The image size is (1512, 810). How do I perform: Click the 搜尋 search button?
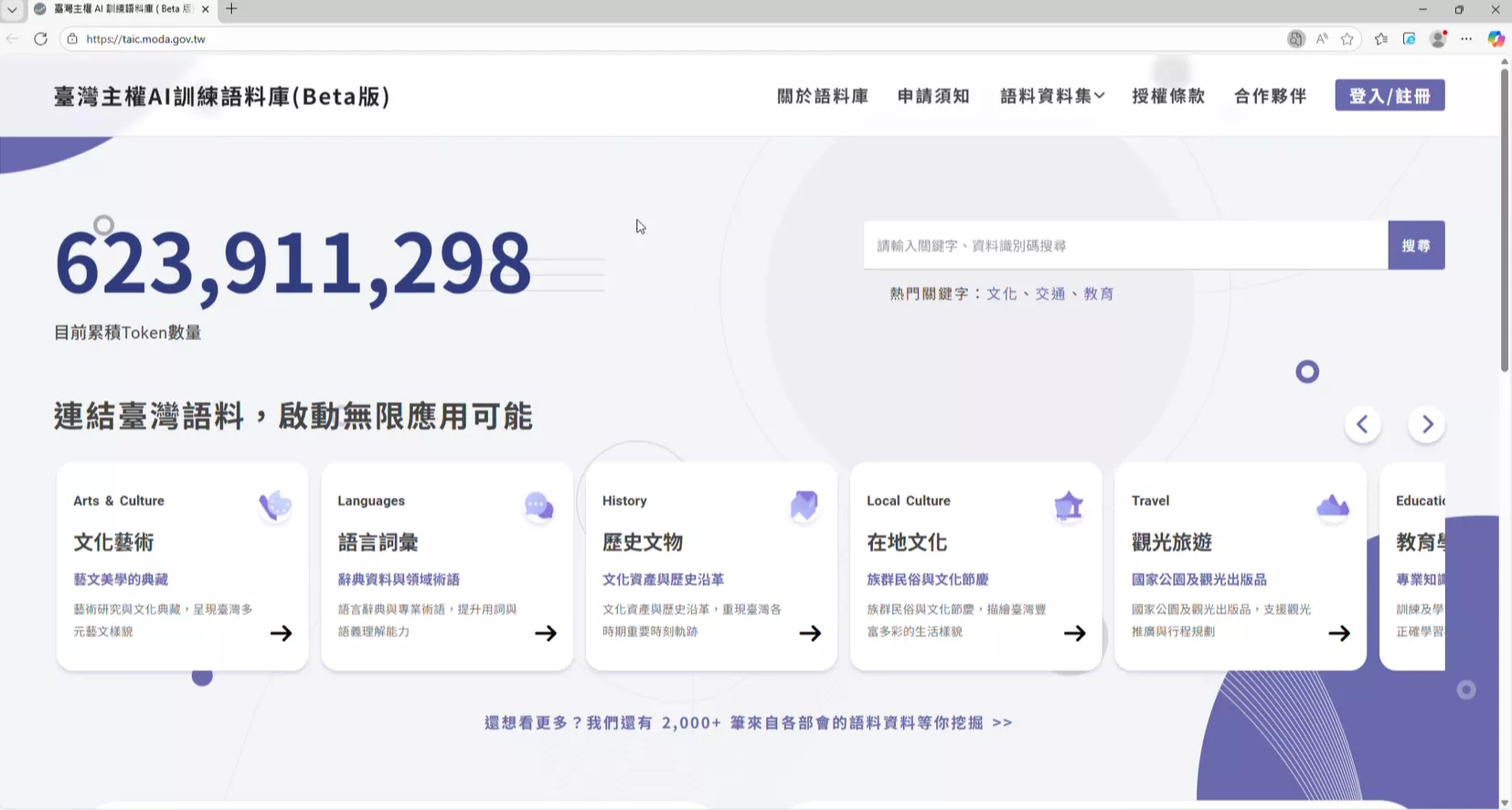point(1415,245)
